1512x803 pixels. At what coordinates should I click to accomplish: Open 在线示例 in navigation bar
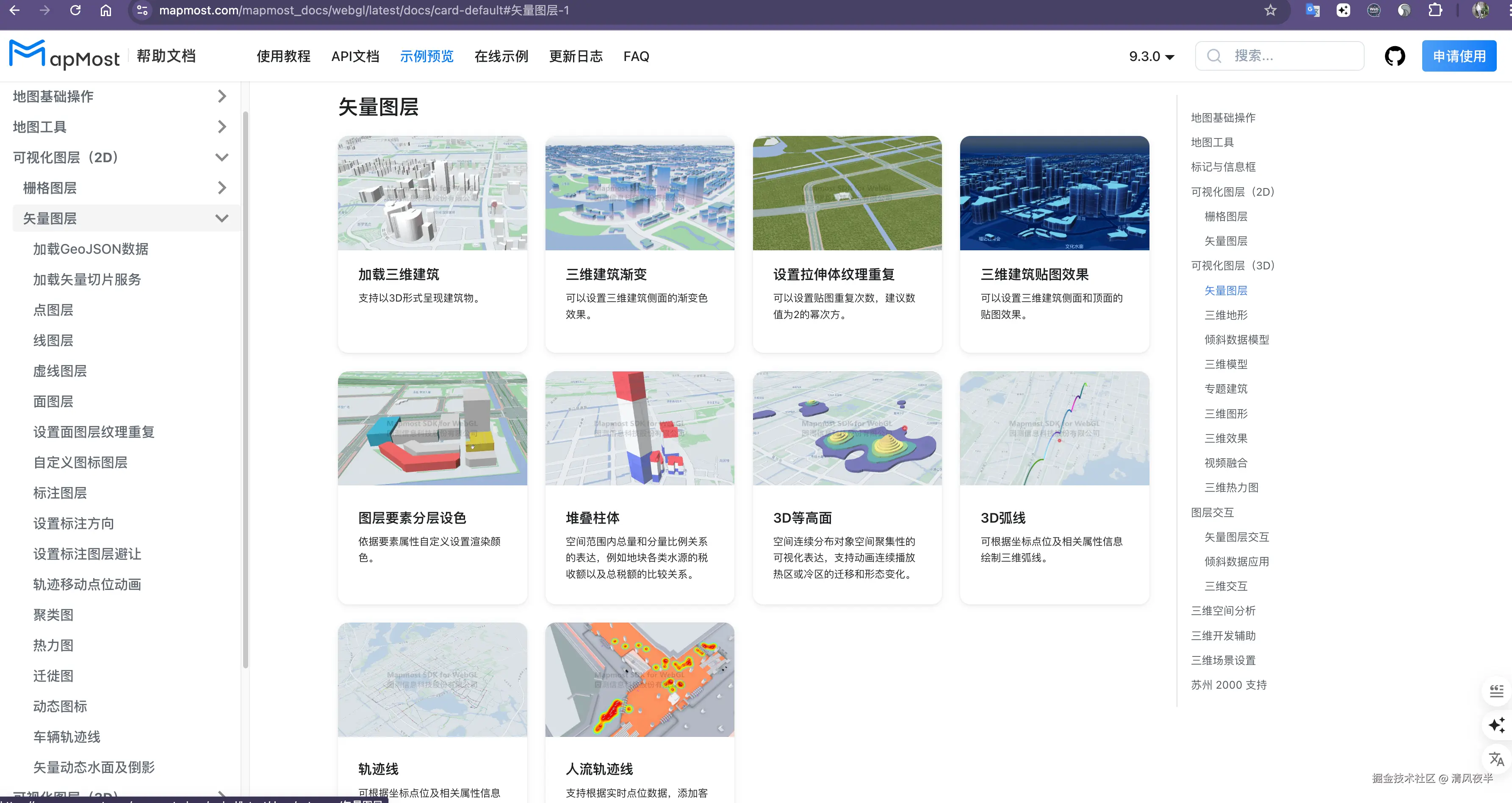(x=501, y=56)
